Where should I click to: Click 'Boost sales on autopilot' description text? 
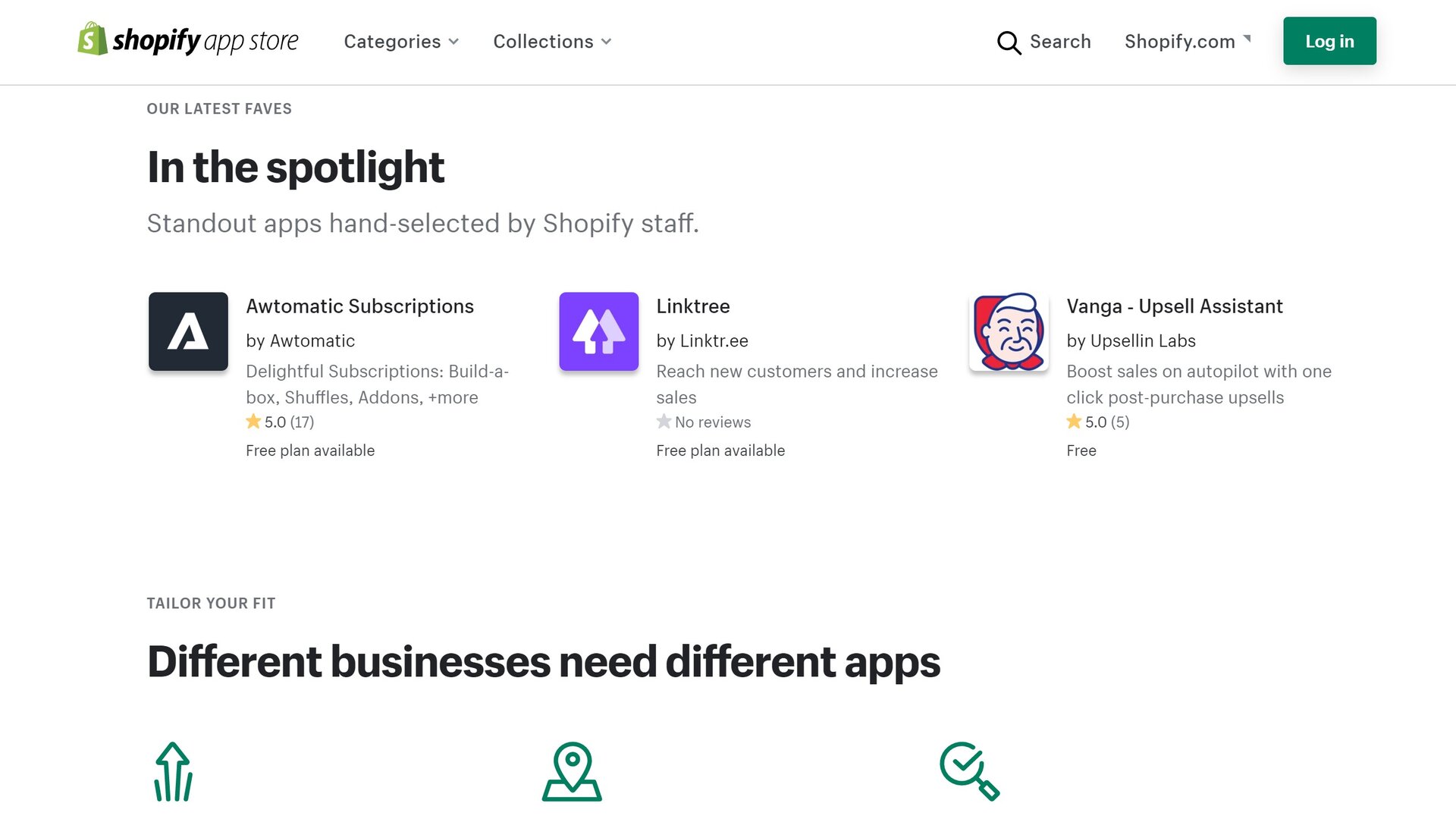tap(1199, 384)
